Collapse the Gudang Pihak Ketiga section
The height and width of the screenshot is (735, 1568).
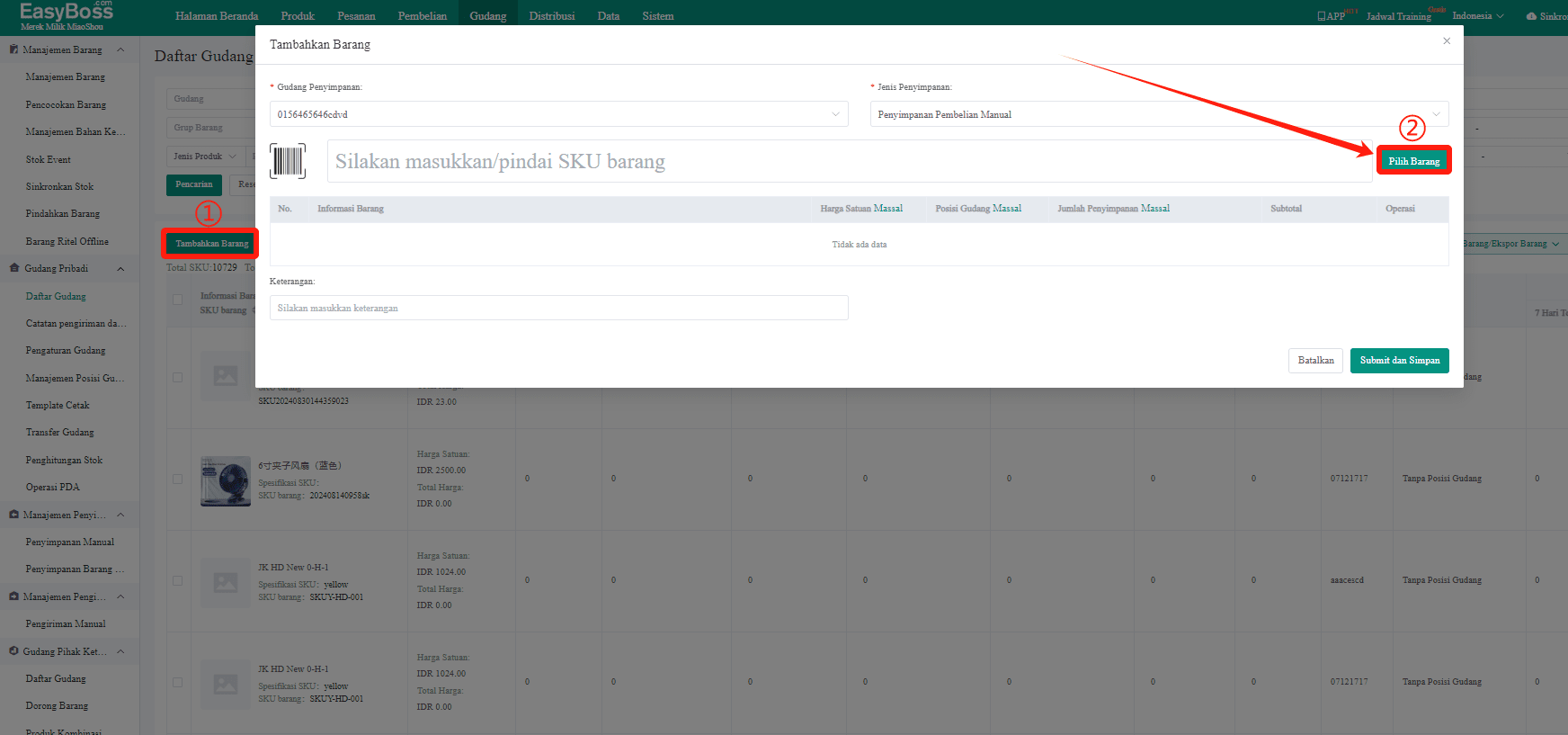120,651
